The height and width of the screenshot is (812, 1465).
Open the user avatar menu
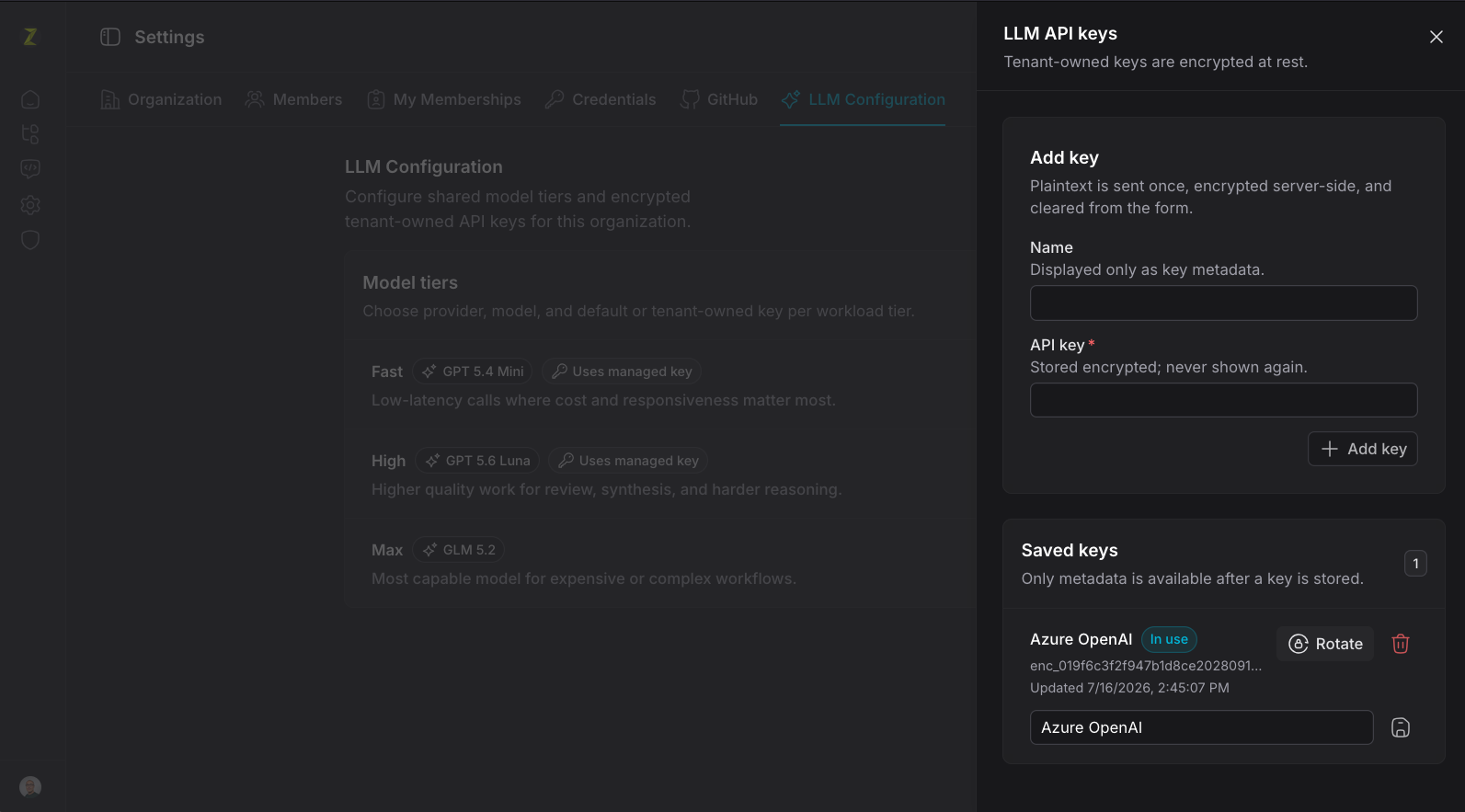coord(30,787)
